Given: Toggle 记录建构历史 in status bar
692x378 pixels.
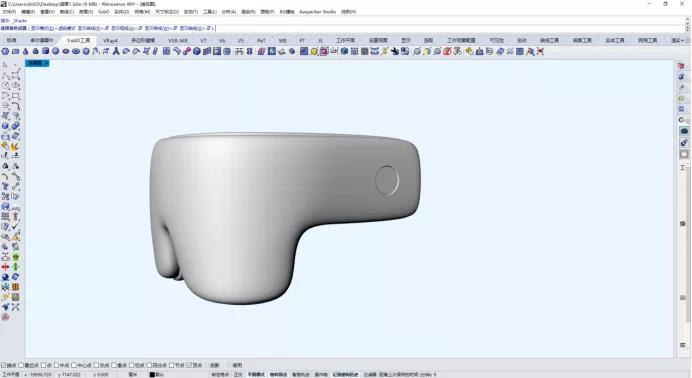Looking at the screenshot, I should pos(345,374).
